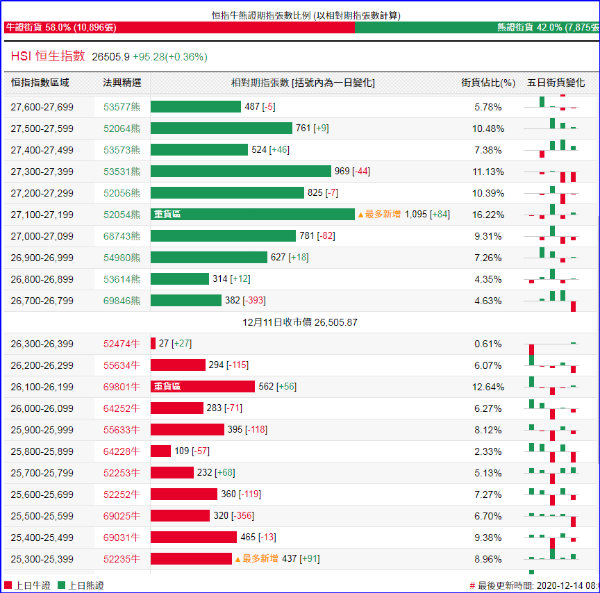Open bear certificate 53531熊
Image resolution: width=600 pixels, height=593 pixels.
(122, 171)
